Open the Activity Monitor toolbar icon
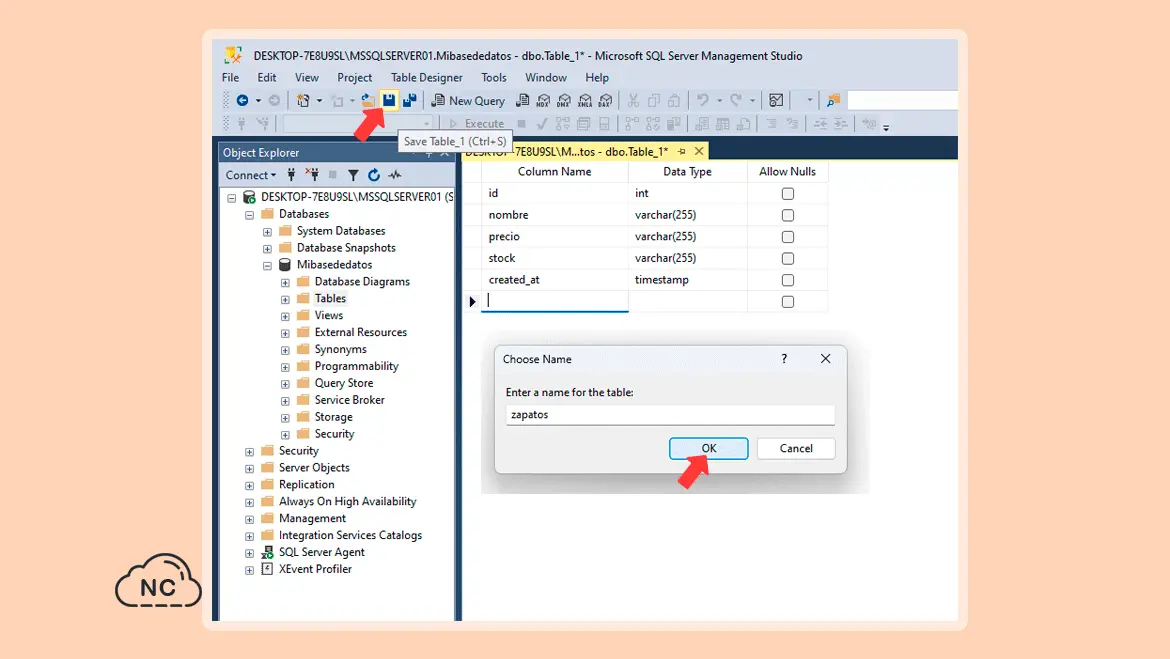The height and width of the screenshot is (659, 1170). click(776, 100)
